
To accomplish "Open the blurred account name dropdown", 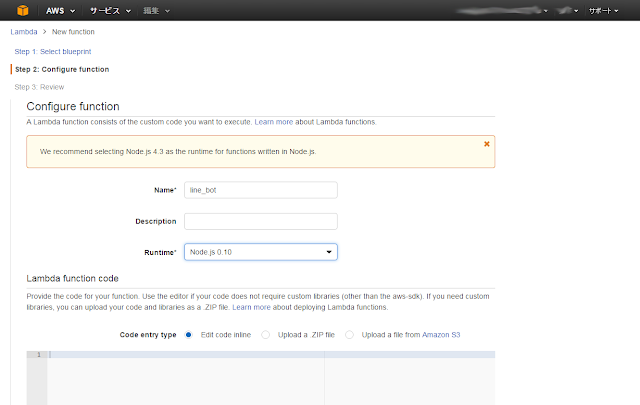I will [x=502, y=11].
